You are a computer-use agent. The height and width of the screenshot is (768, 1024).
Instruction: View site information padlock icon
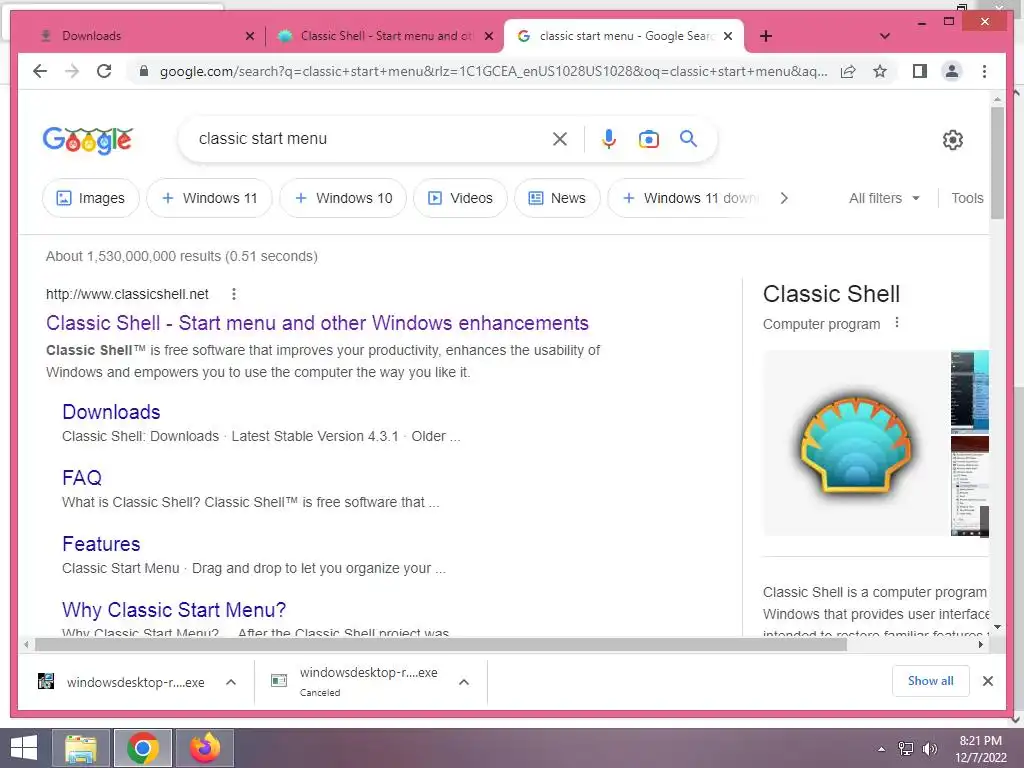coord(144,71)
